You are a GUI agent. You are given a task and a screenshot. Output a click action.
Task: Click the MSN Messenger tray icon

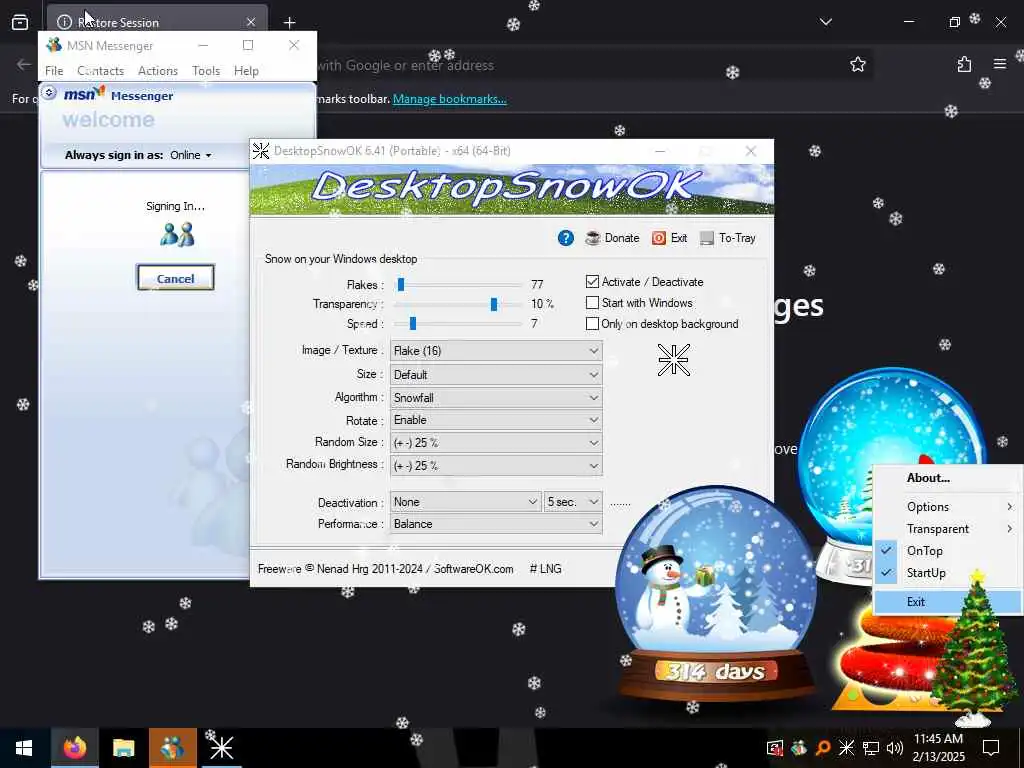[x=799, y=748]
